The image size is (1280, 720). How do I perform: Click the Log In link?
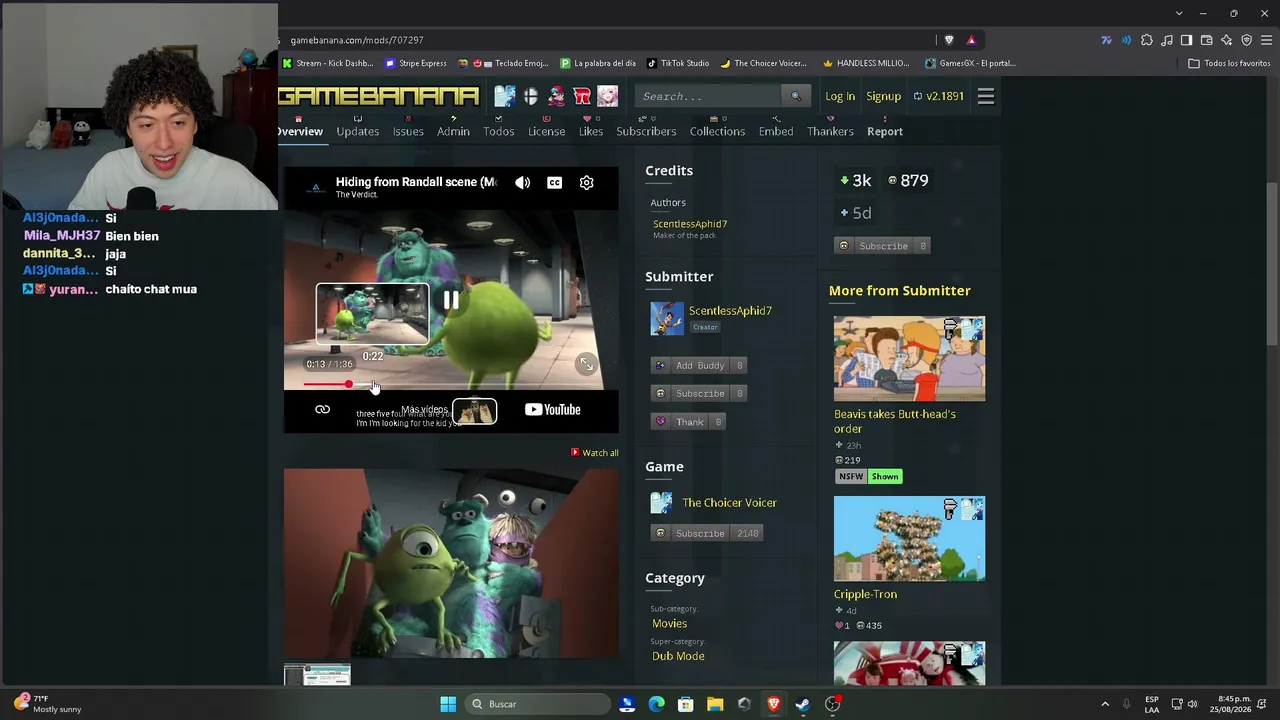tap(840, 96)
